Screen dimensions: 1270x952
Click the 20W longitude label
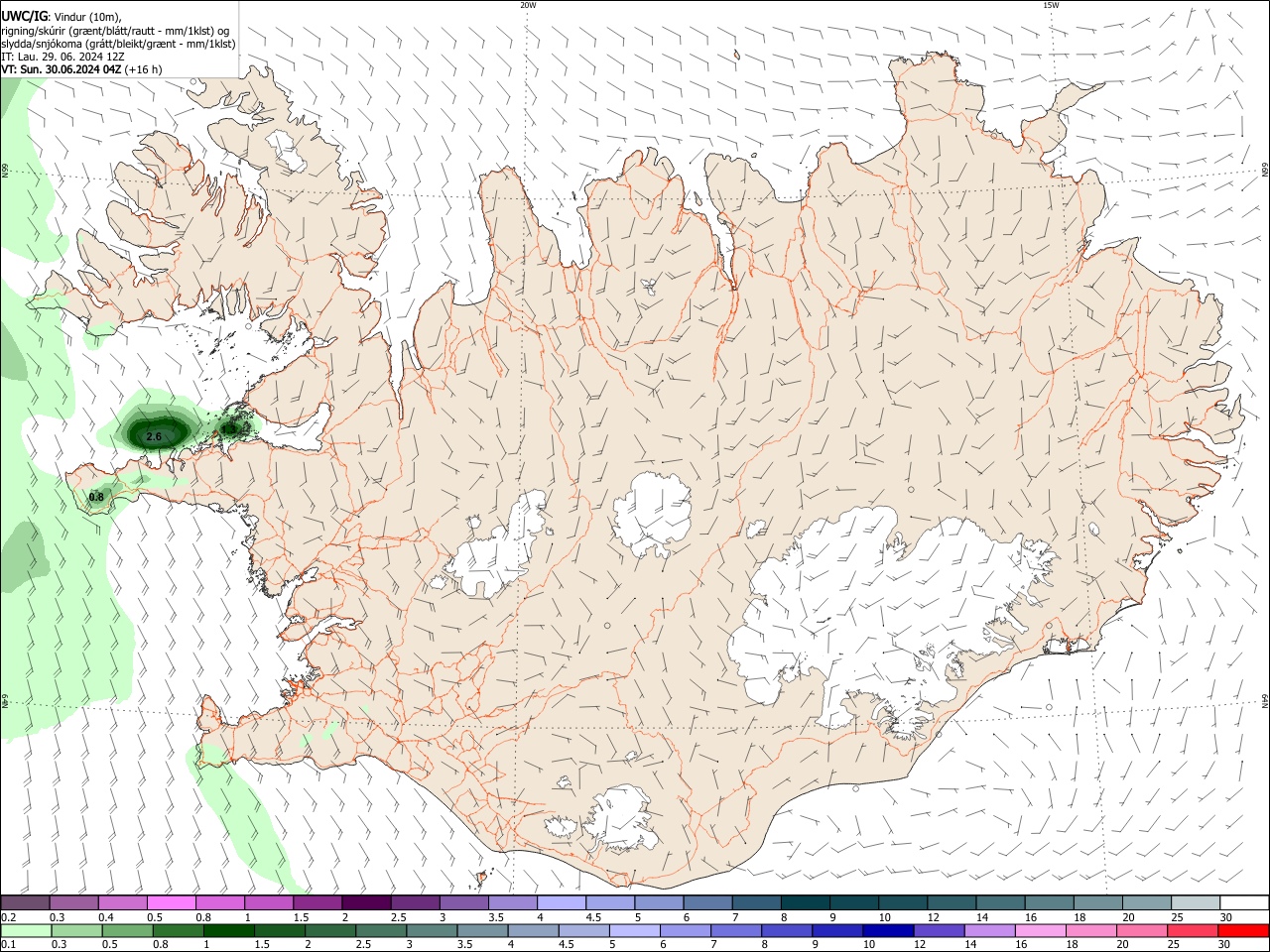pyautogui.click(x=528, y=5)
